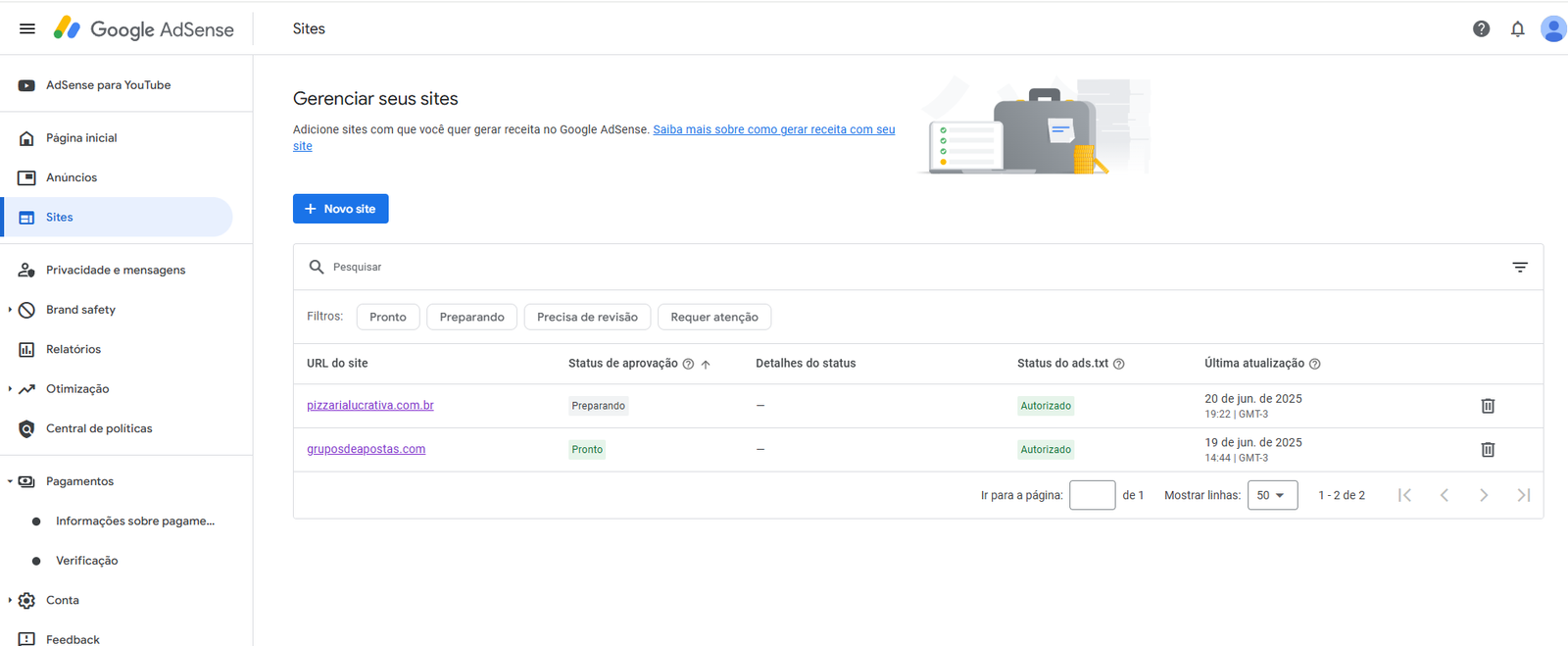Expand the Otimização section
The height and width of the screenshot is (646, 1568).
(10, 389)
